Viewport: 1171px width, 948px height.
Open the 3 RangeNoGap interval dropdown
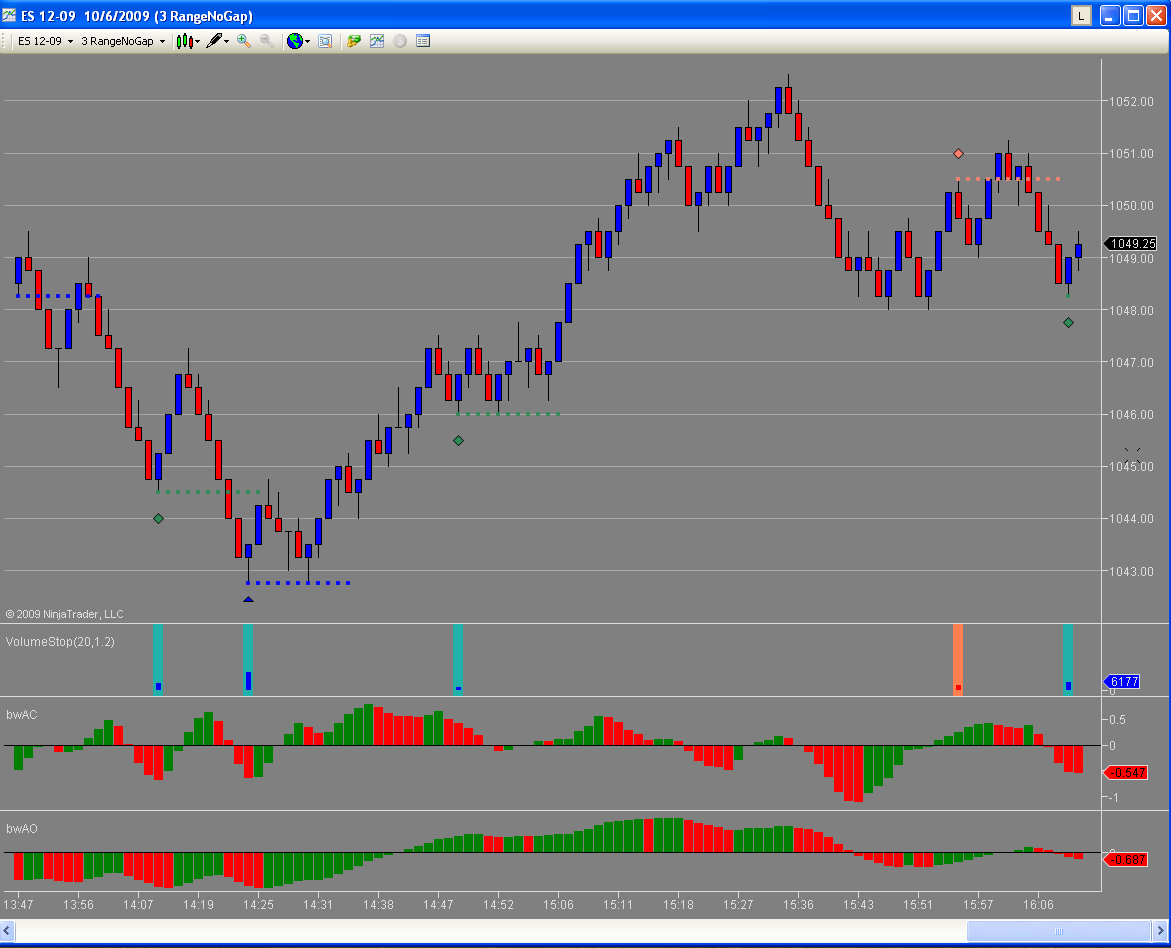pos(122,41)
